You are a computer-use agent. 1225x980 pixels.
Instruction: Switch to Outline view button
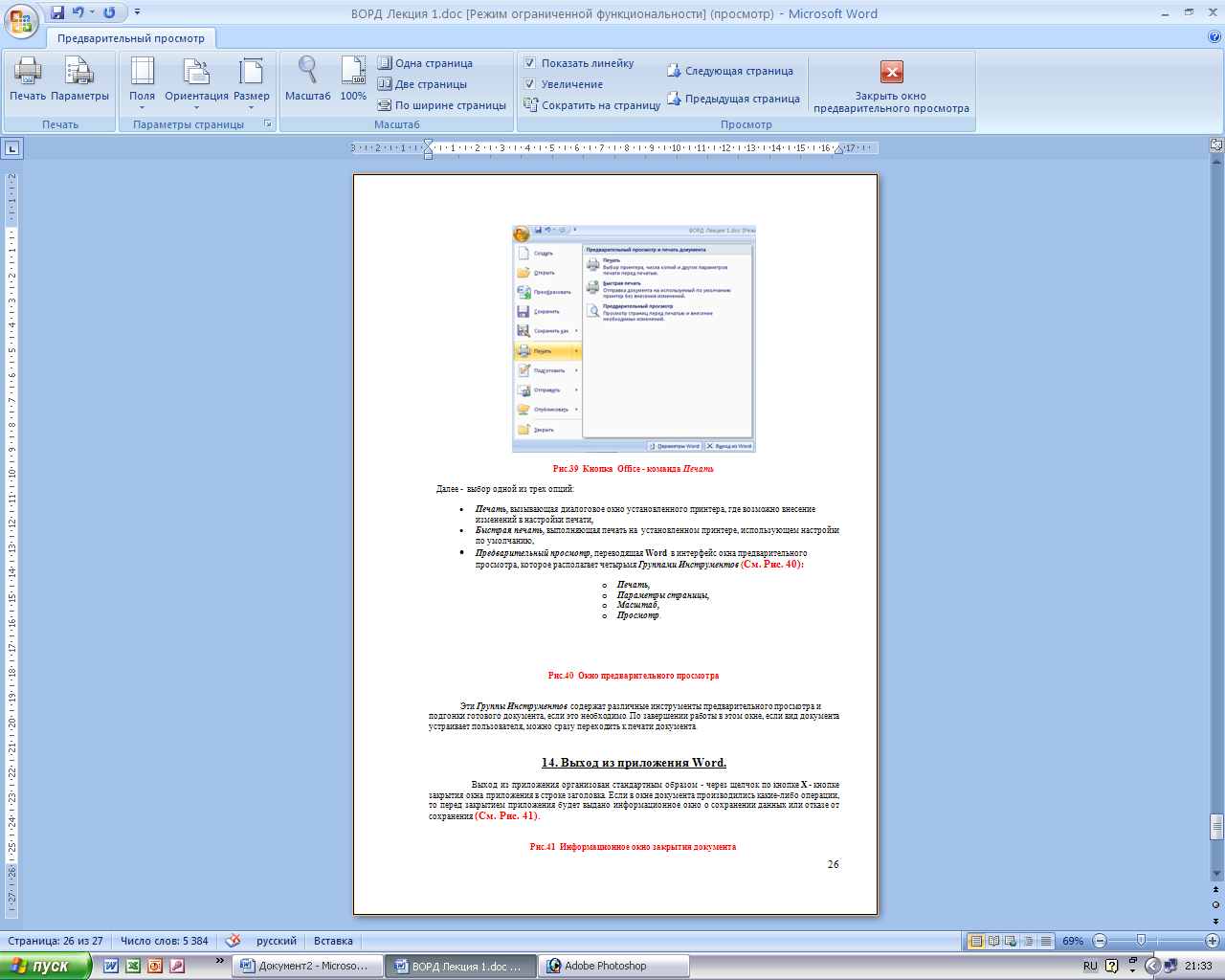(1029, 941)
